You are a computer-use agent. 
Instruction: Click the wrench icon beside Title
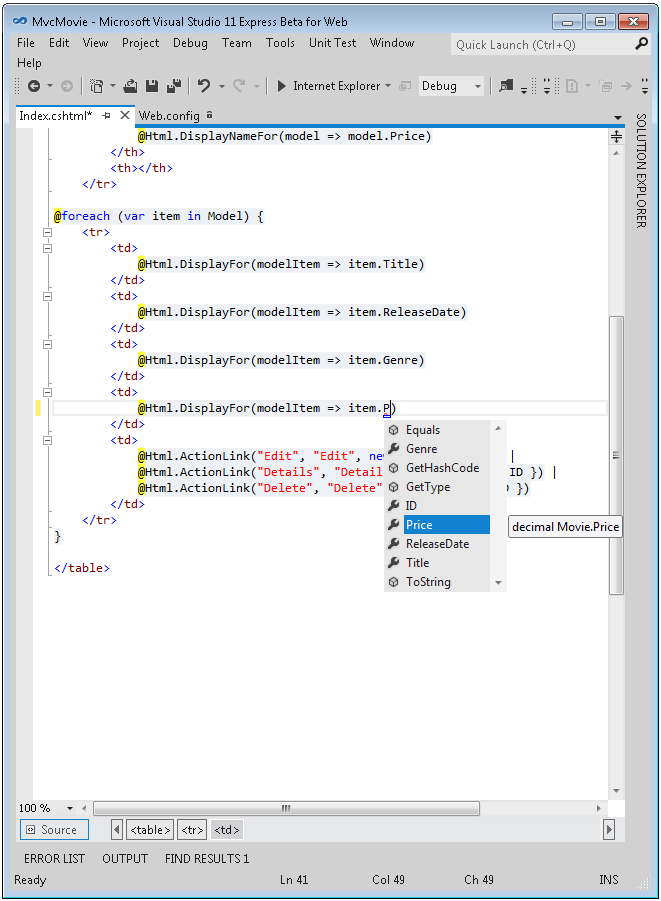coord(394,563)
